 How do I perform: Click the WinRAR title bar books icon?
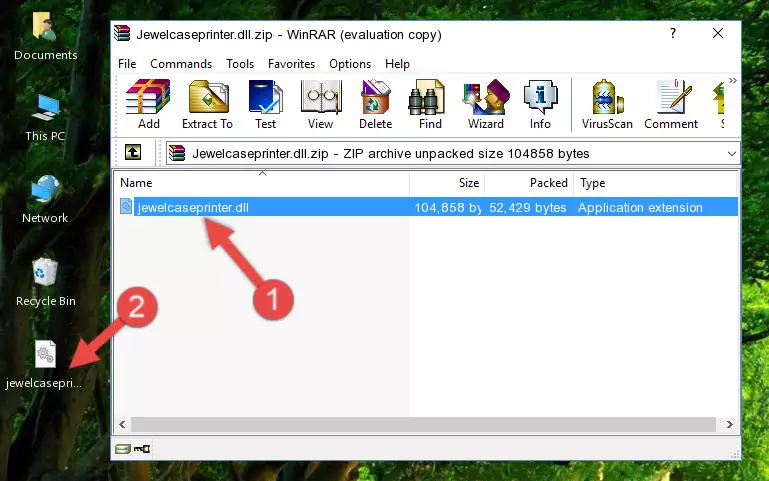coord(123,33)
